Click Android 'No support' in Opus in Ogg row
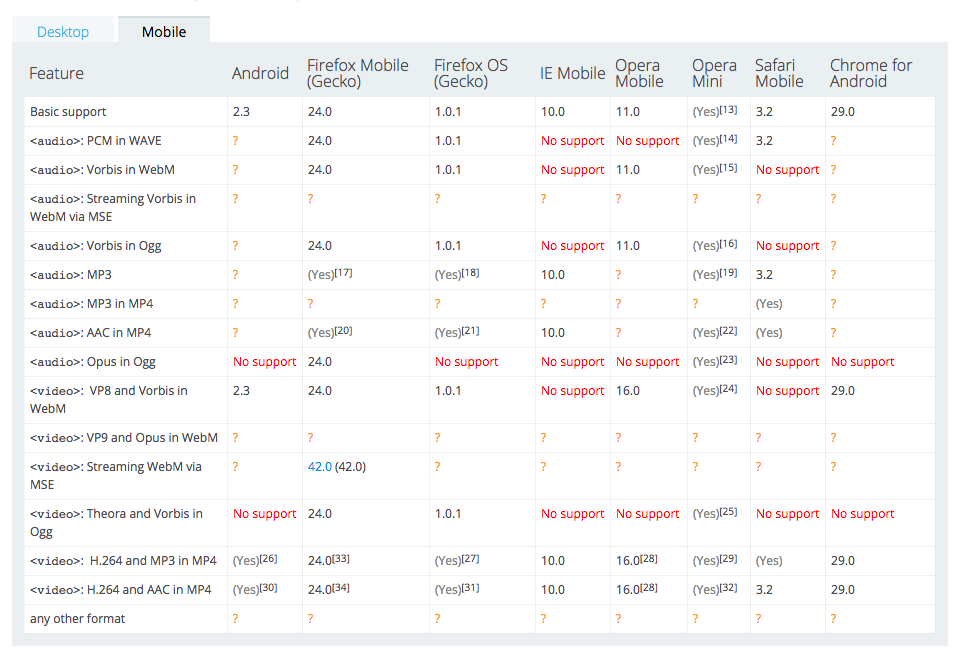 coord(264,362)
